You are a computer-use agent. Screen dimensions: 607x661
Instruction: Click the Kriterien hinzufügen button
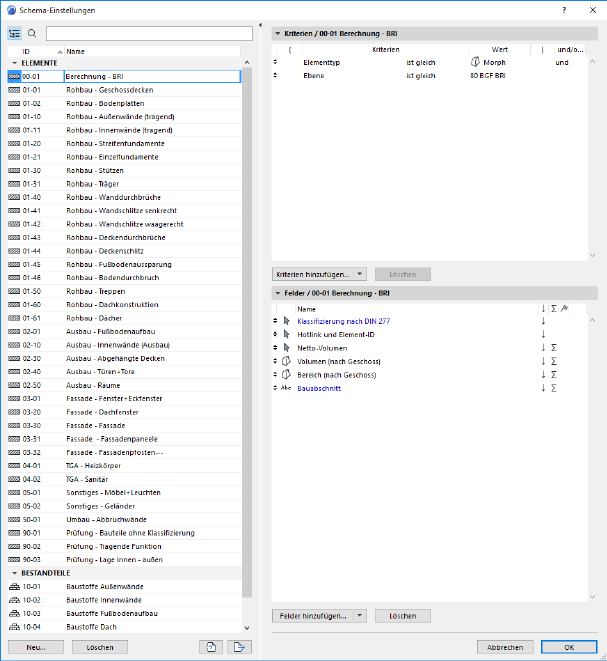click(313, 274)
